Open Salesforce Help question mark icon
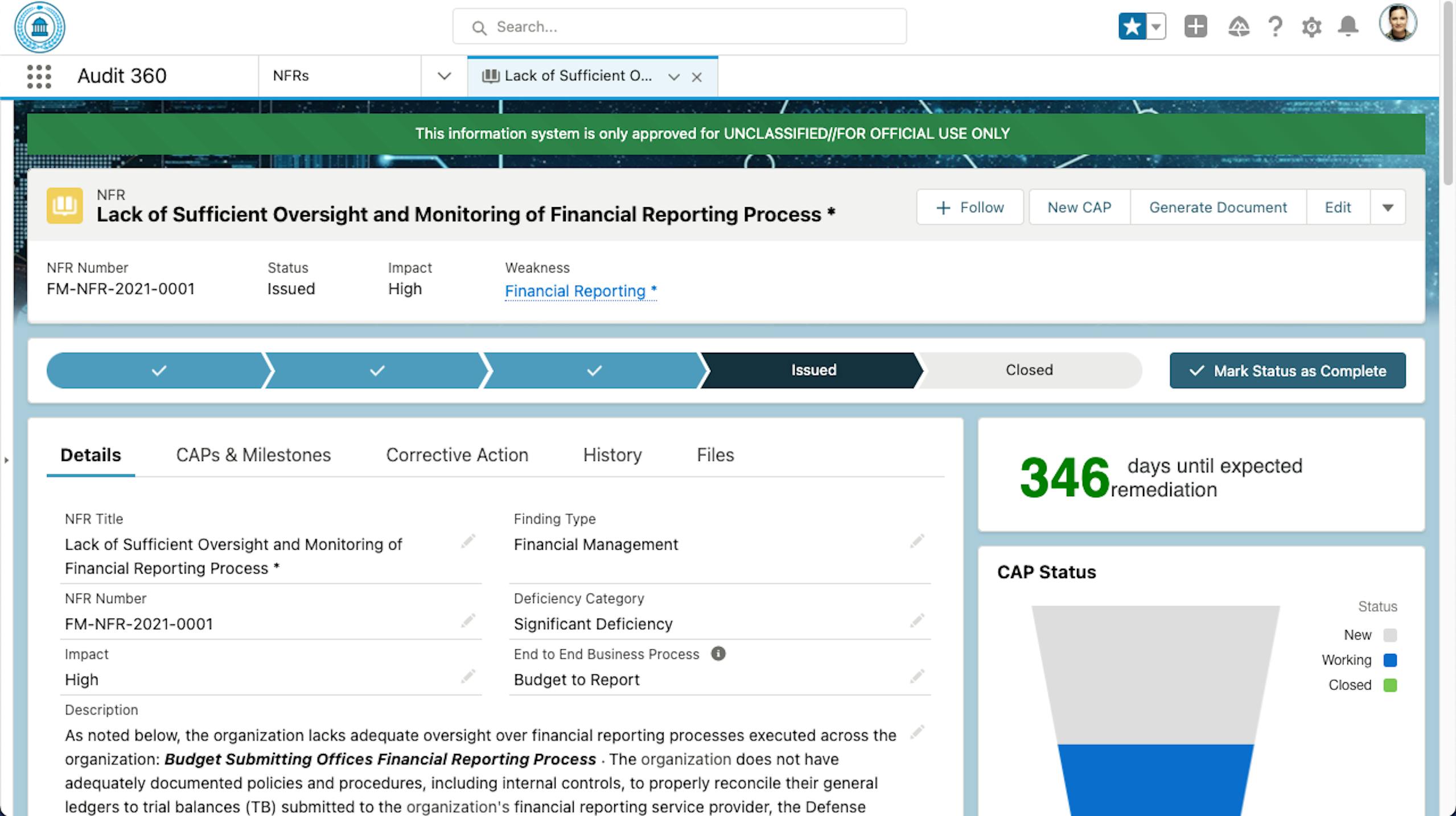1456x816 pixels. point(1275,27)
